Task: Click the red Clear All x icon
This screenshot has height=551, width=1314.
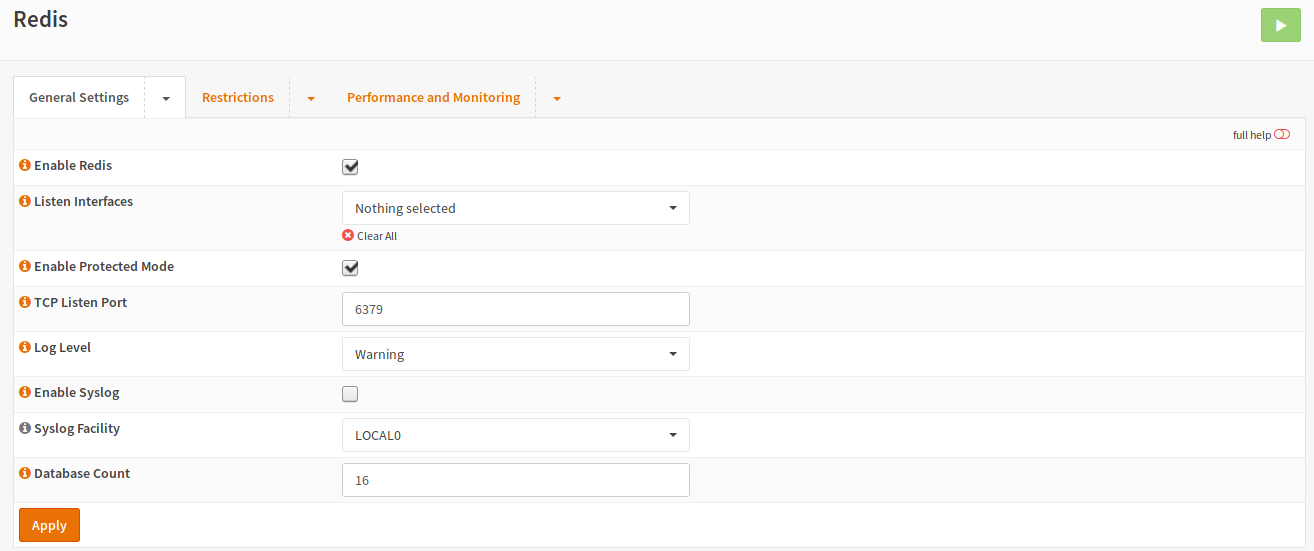Action: click(x=348, y=236)
